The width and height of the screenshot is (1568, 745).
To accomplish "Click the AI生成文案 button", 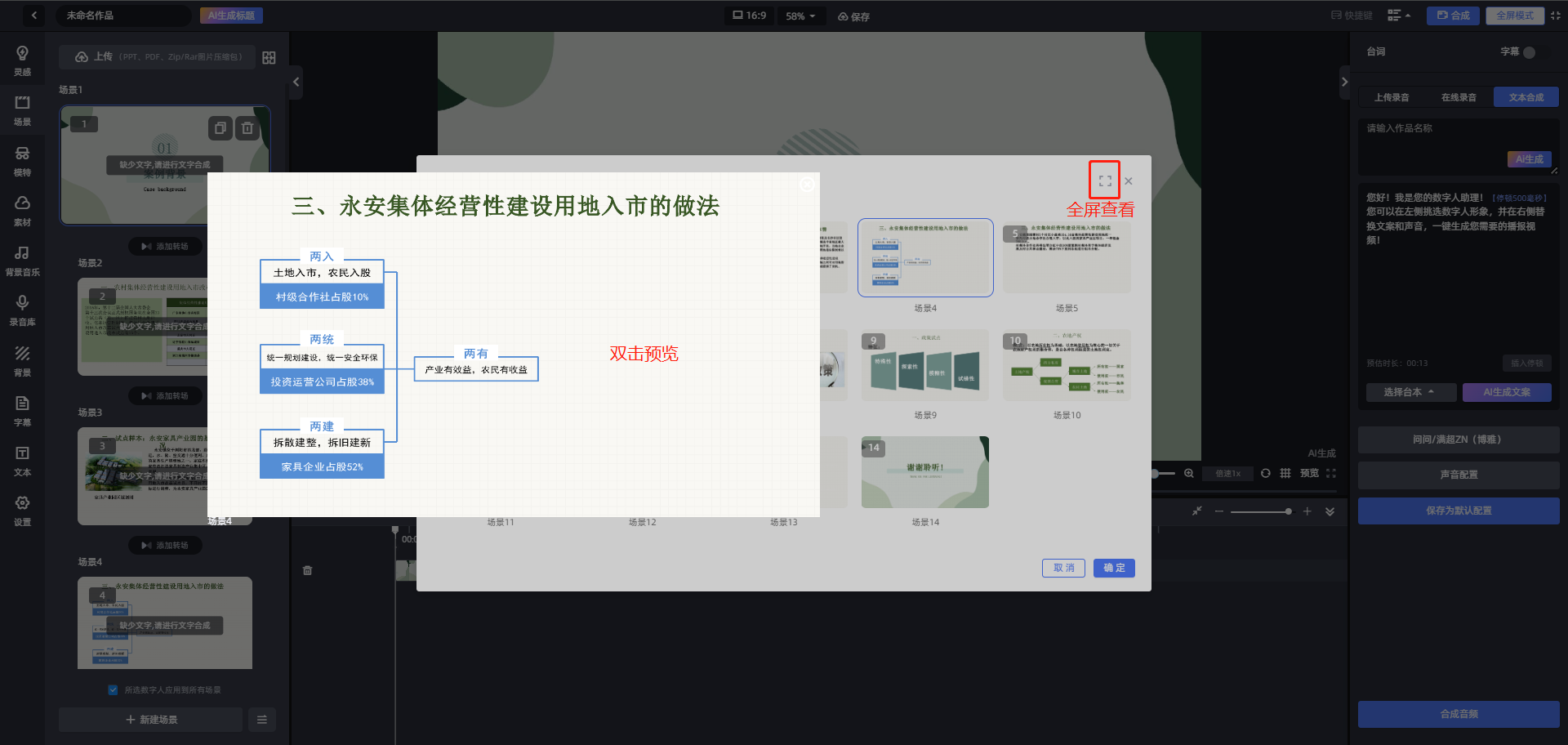I will pyautogui.click(x=1507, y=392).
